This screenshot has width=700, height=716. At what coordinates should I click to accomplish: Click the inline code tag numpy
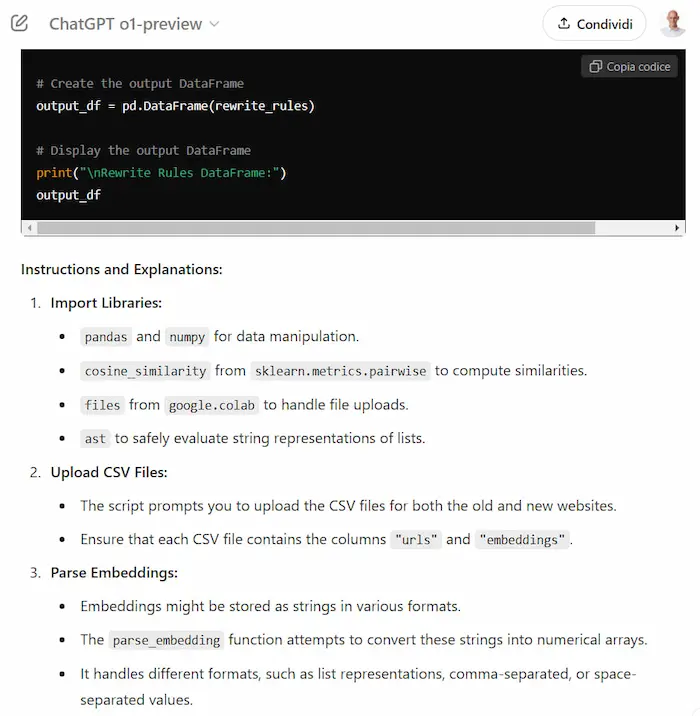187,337
